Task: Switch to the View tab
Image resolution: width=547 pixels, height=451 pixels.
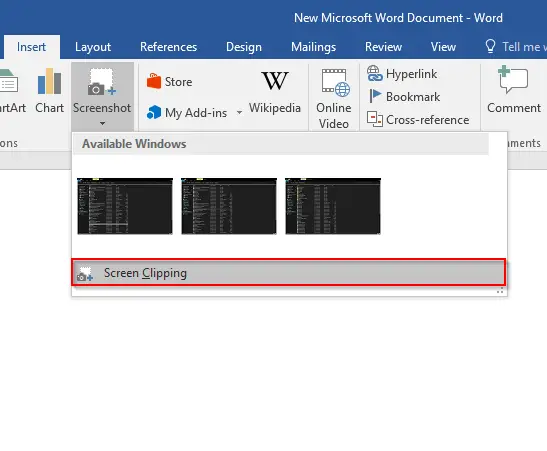Action: tap(443, 47)
